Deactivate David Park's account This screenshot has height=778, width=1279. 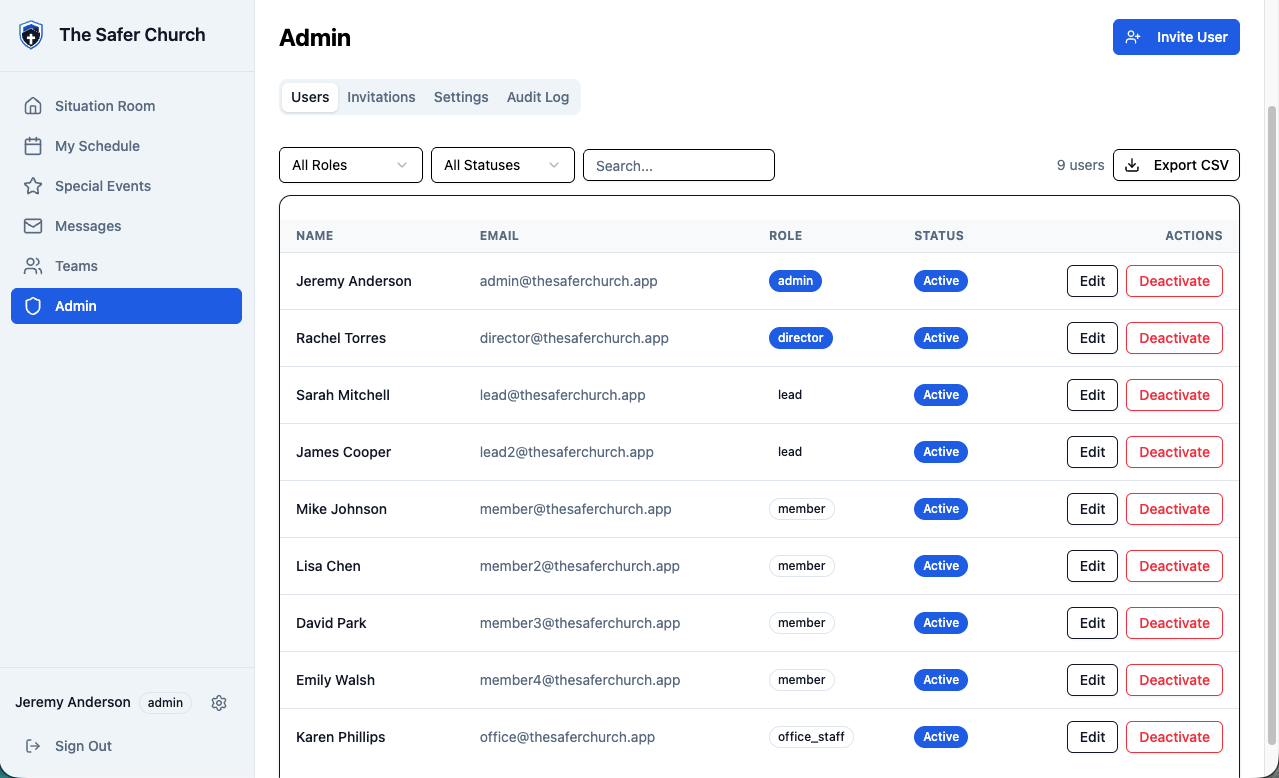pyautogui.click(x=1174, y=623)
